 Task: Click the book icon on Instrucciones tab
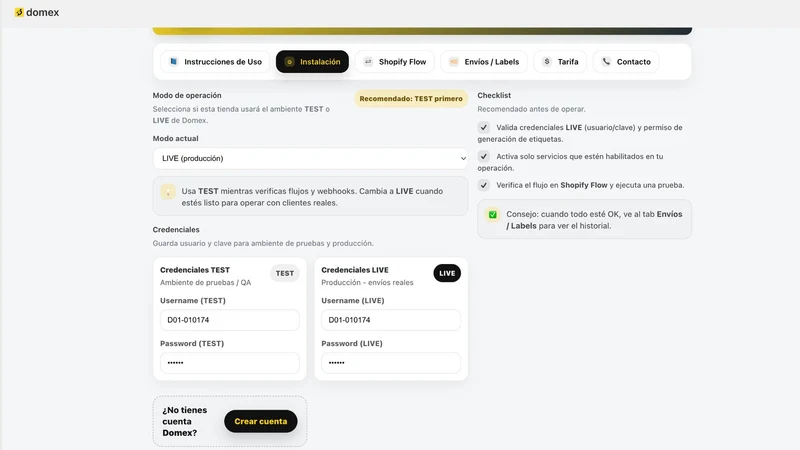[x=173, y=62]
